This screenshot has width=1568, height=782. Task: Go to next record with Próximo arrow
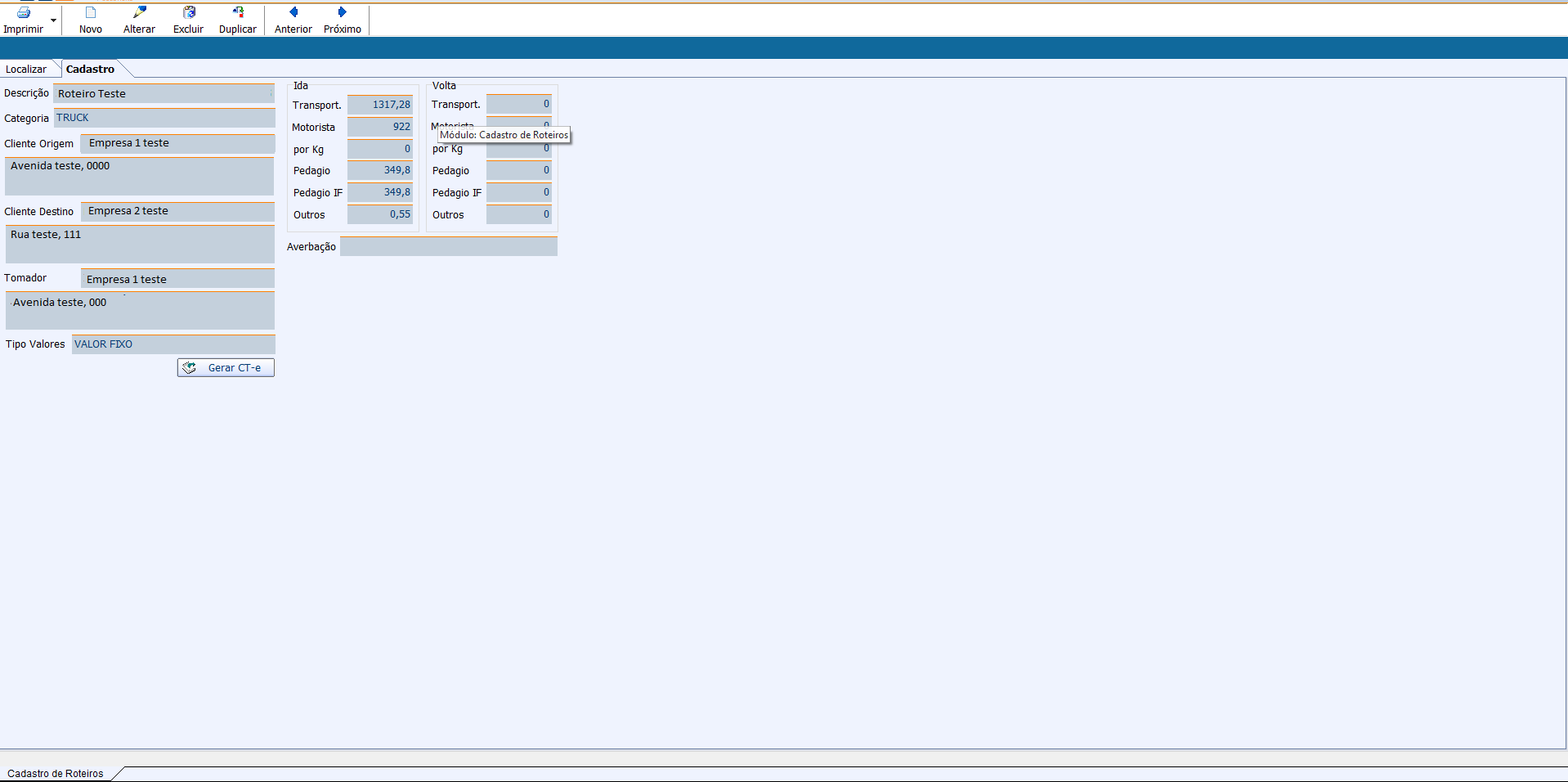[x=342, y=13]
